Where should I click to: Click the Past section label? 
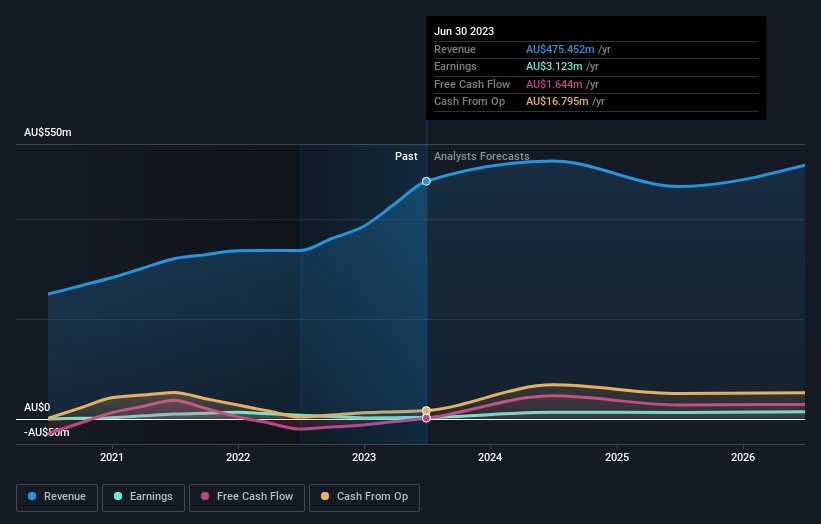click(406, 156)
